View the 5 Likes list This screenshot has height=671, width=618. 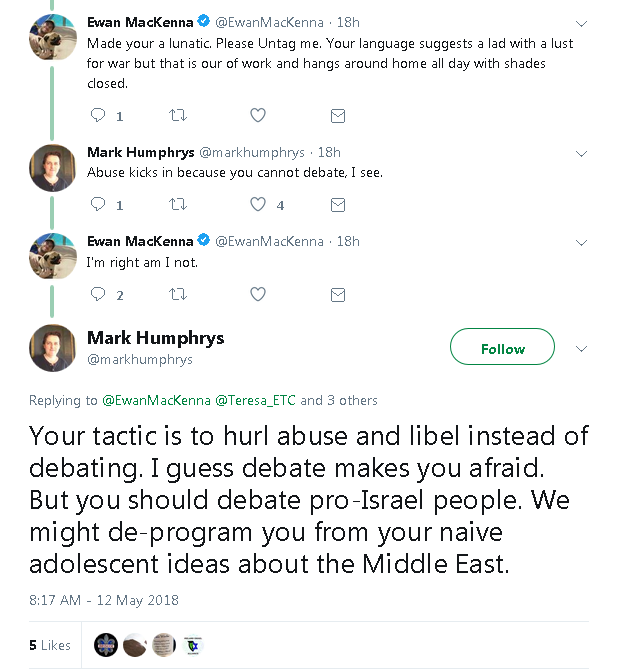click(x=50, y=645)
